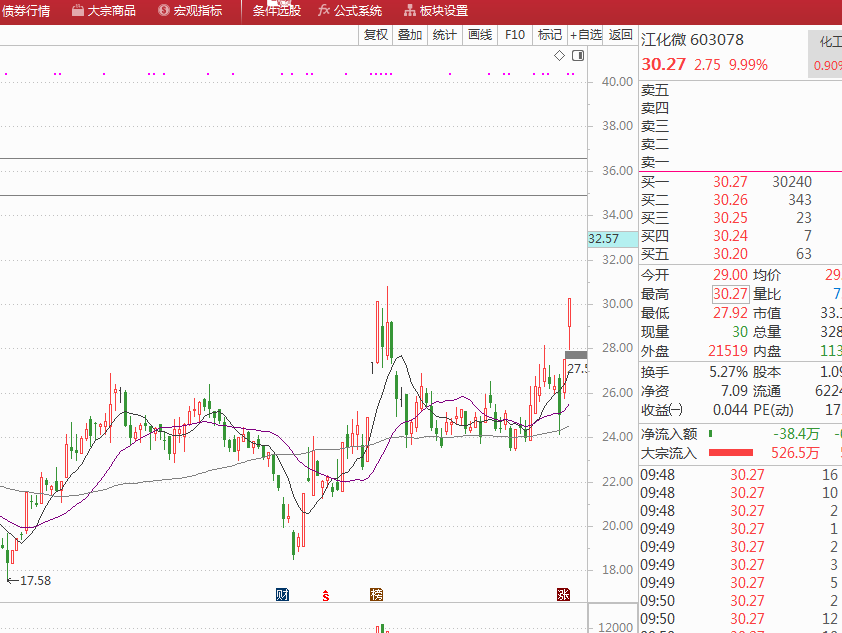Click 12000 on volume axis
The height and width of the screenshot is (633, 842).
click(x=615, y=627)
